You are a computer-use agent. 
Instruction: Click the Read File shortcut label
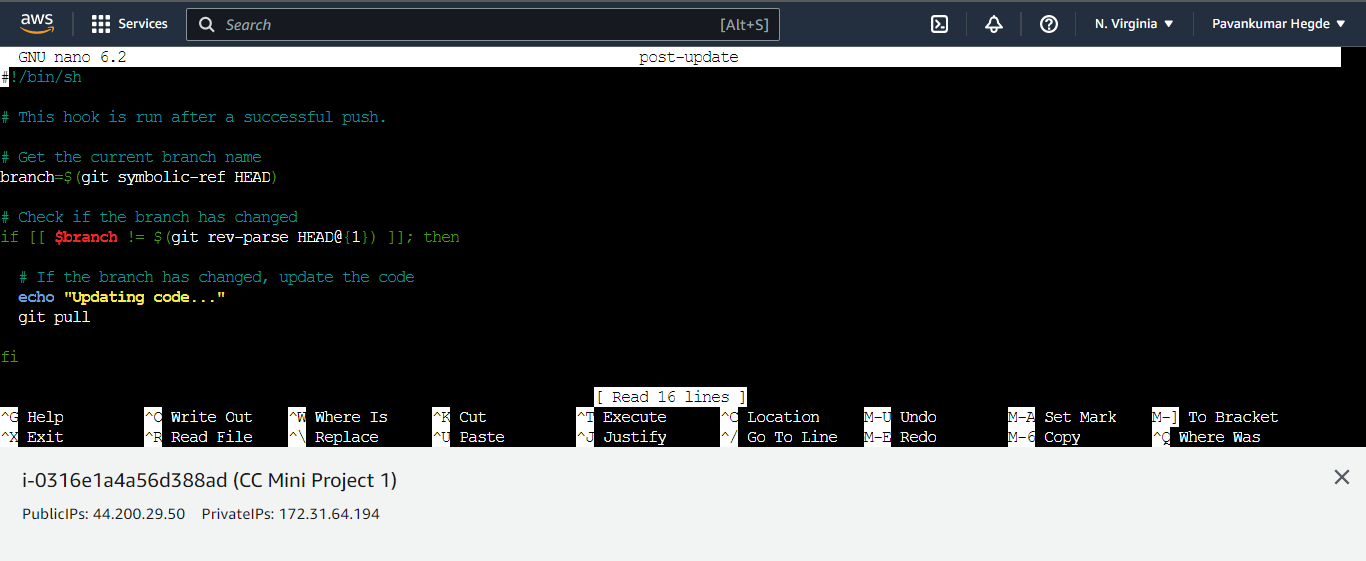coord(211,437)
